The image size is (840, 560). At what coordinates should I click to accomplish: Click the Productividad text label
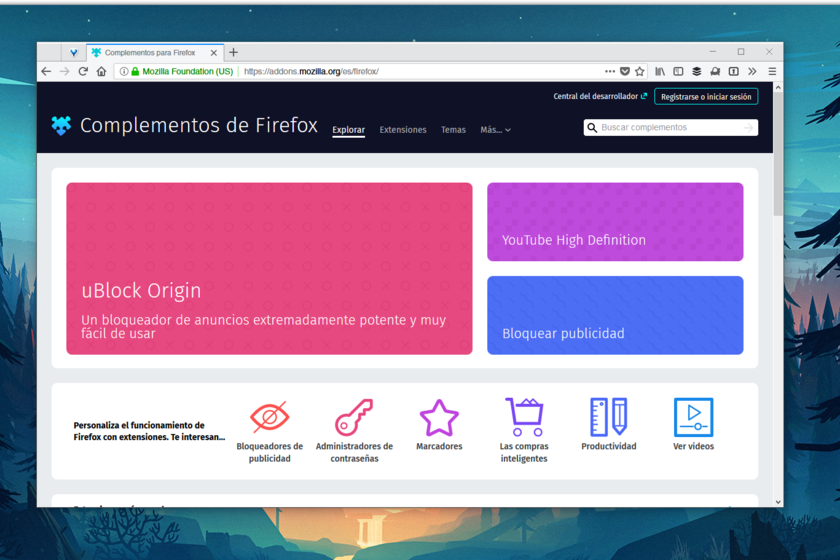click(609, 446)
